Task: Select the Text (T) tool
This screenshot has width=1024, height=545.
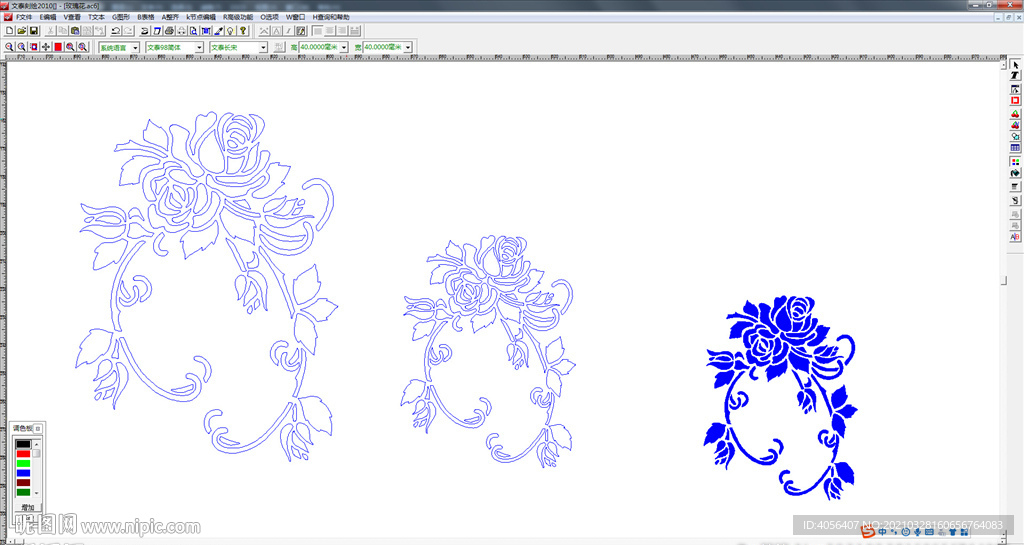Action: tap(1015, 77)
